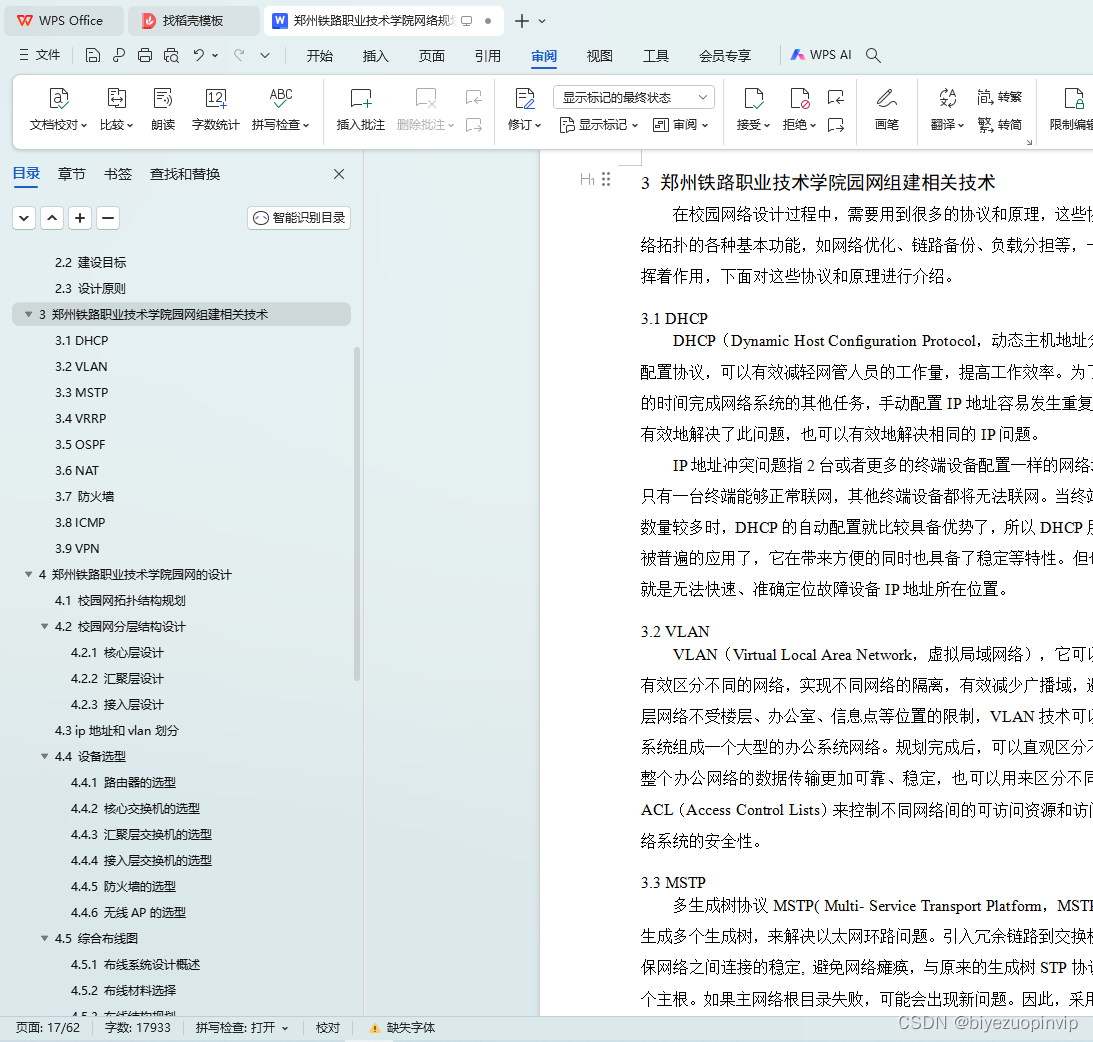Open the 引用 ribbon tab
This screenshot has width=1093, height=1042.
[487, 56]
